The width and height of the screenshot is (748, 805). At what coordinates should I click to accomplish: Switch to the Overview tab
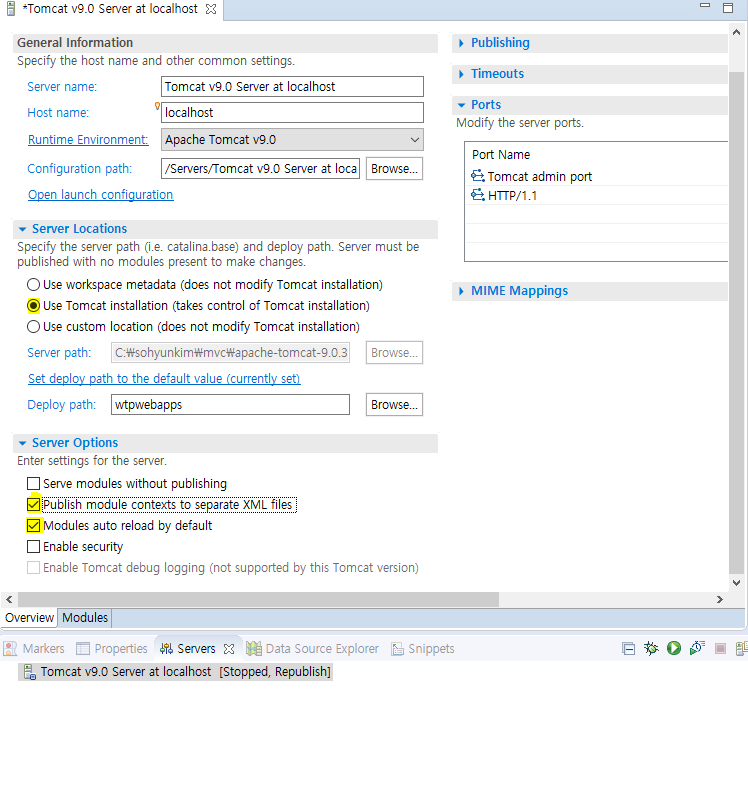(x=30, y=618)
